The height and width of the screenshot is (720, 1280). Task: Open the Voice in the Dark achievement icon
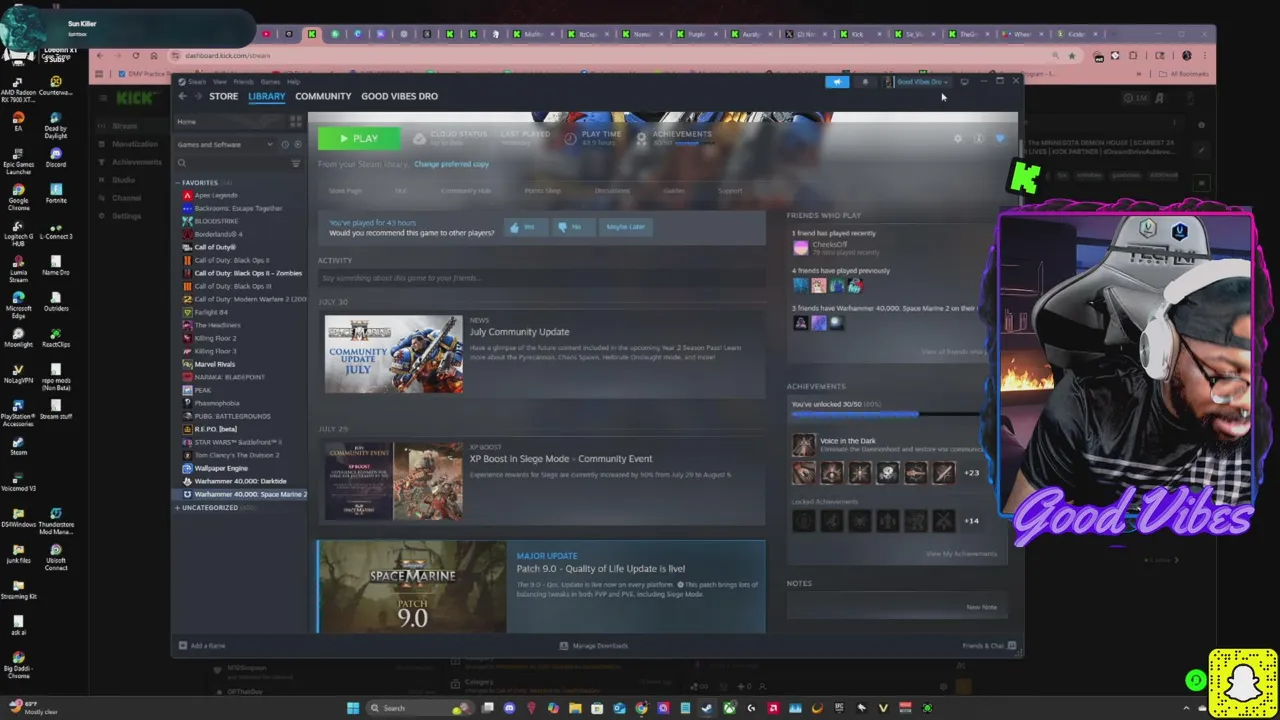pyautogui.click(x=803, y=445)
